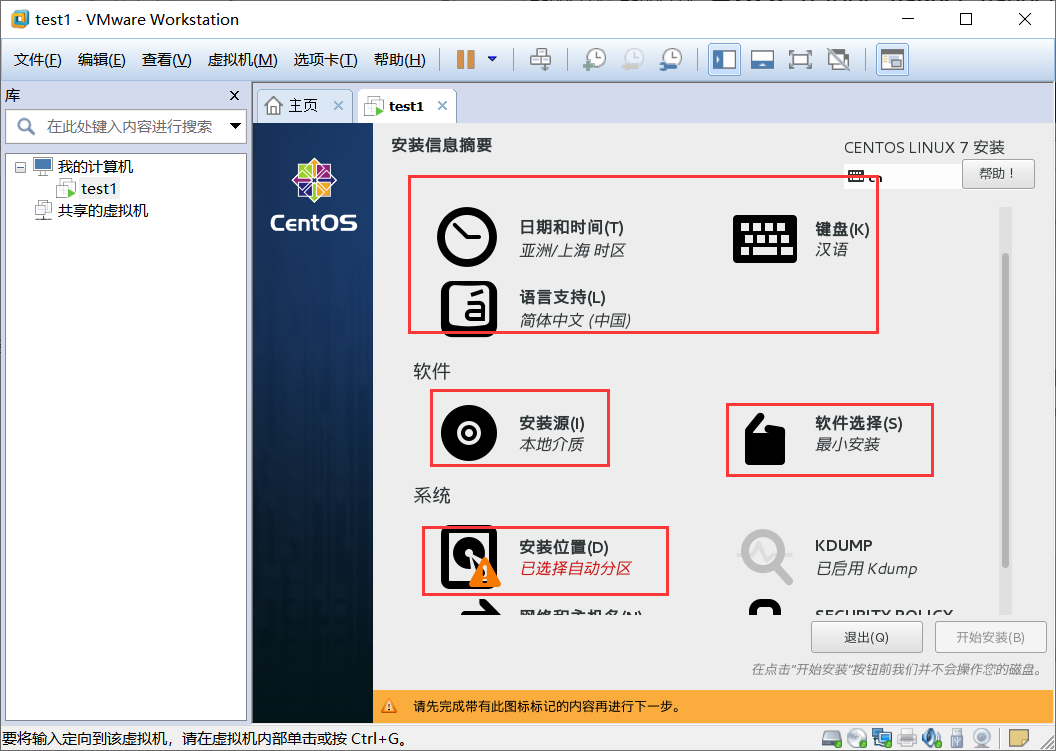Click the orange warning bar triangle icon
This screenshot has height=751, width=1056.
point(389,707)
